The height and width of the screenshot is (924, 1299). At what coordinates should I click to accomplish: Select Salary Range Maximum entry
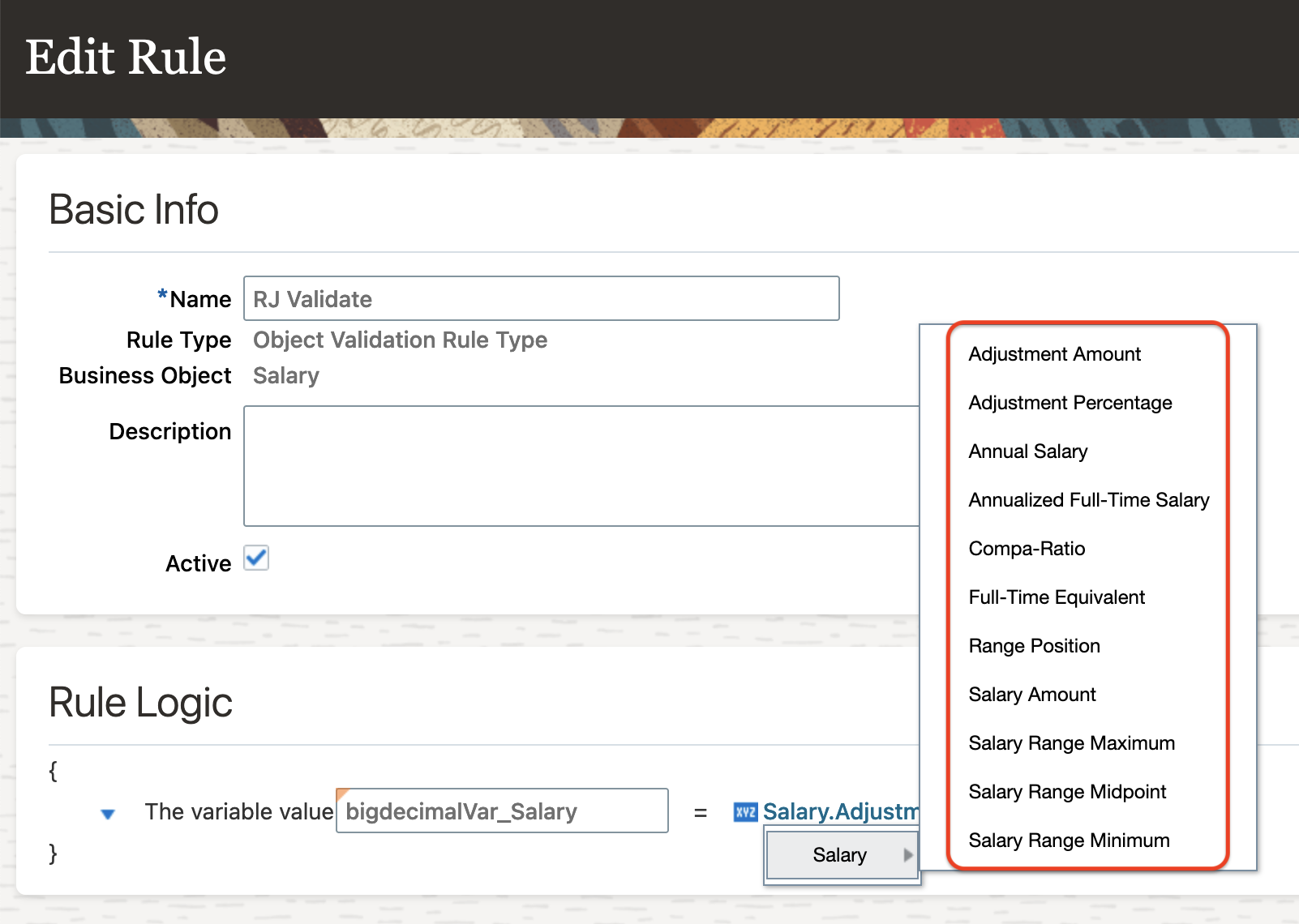coord(1071,743)
